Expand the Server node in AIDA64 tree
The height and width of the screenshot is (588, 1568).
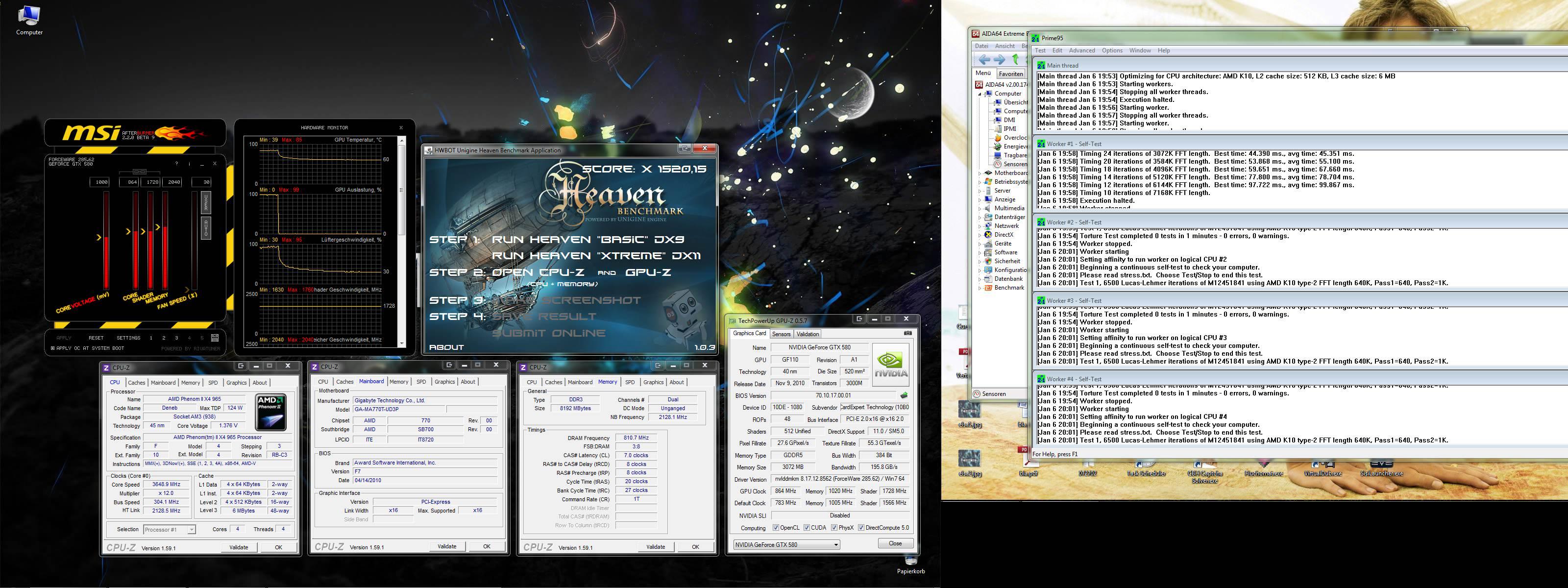[x=980, y=191]
